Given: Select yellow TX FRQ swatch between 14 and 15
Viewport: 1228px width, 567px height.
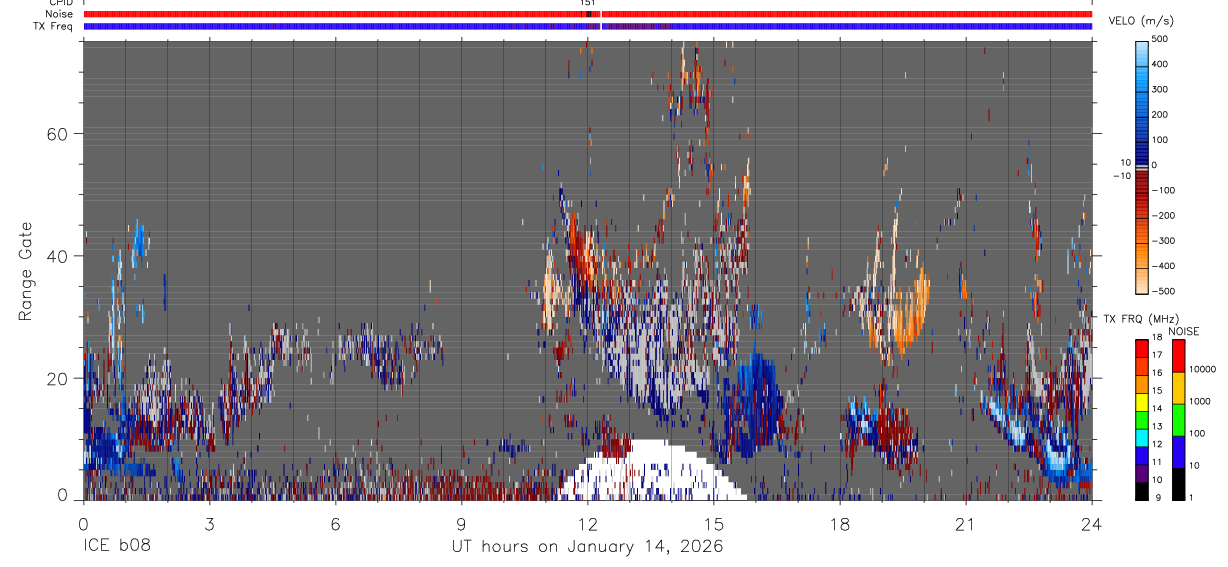Looking at the screenshot, I should pyautogui.click(x=1141, y=402).
